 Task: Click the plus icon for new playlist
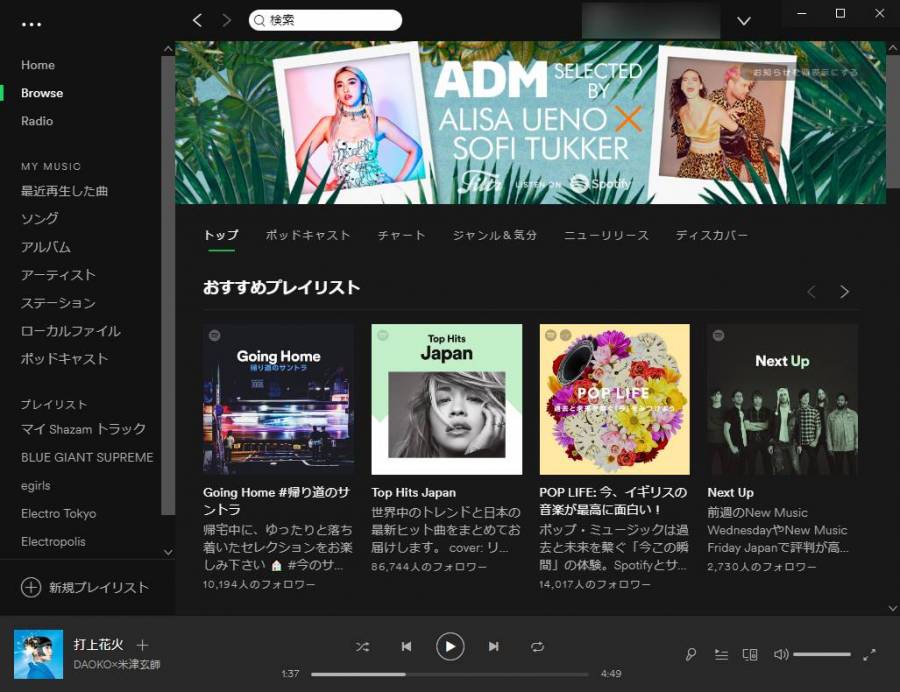31,587
